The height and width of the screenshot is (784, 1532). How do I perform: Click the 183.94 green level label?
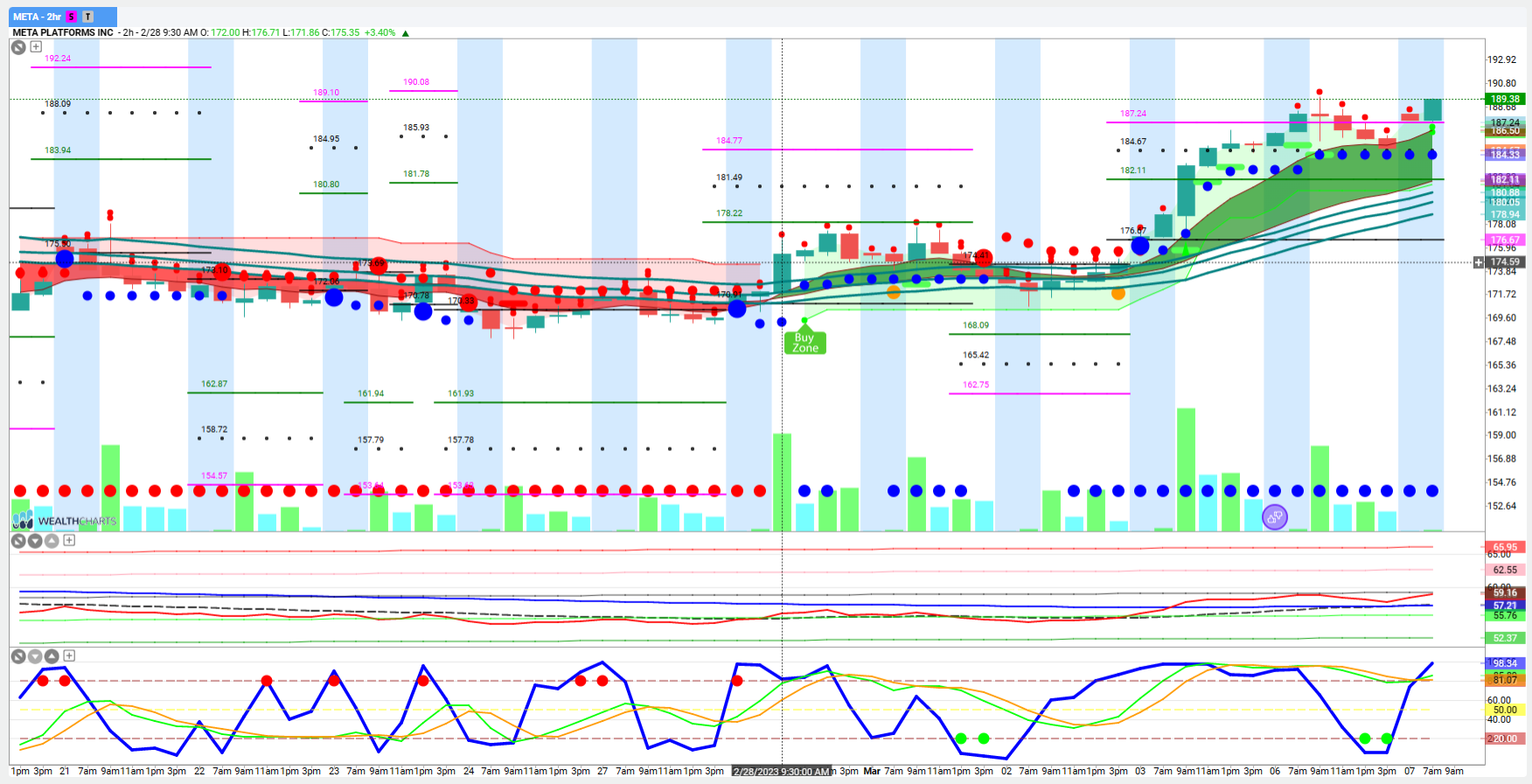(58, 150)
